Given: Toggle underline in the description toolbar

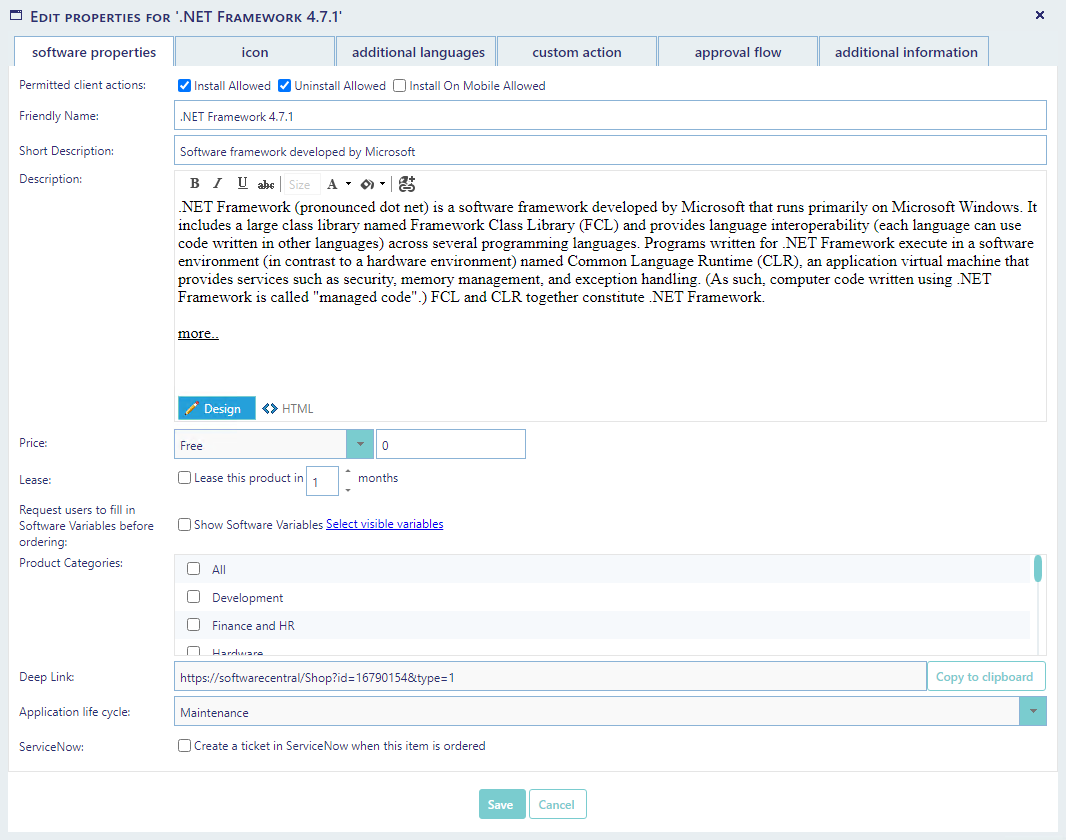Looking at the screenshot, I should click(242, 184).
